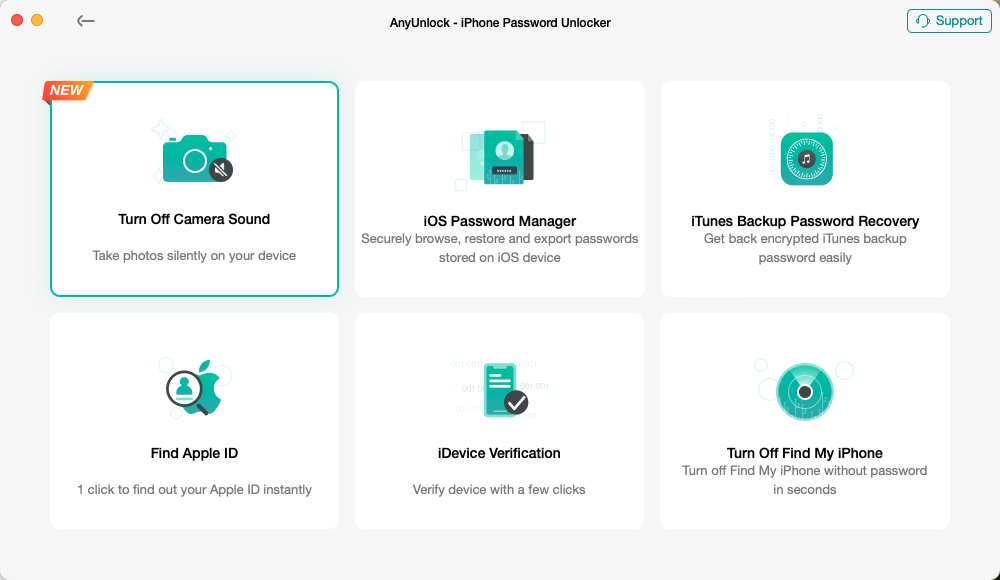Close the window with the red button
The height and width of the screenshot is (580, 1000).
click(17, 20)
